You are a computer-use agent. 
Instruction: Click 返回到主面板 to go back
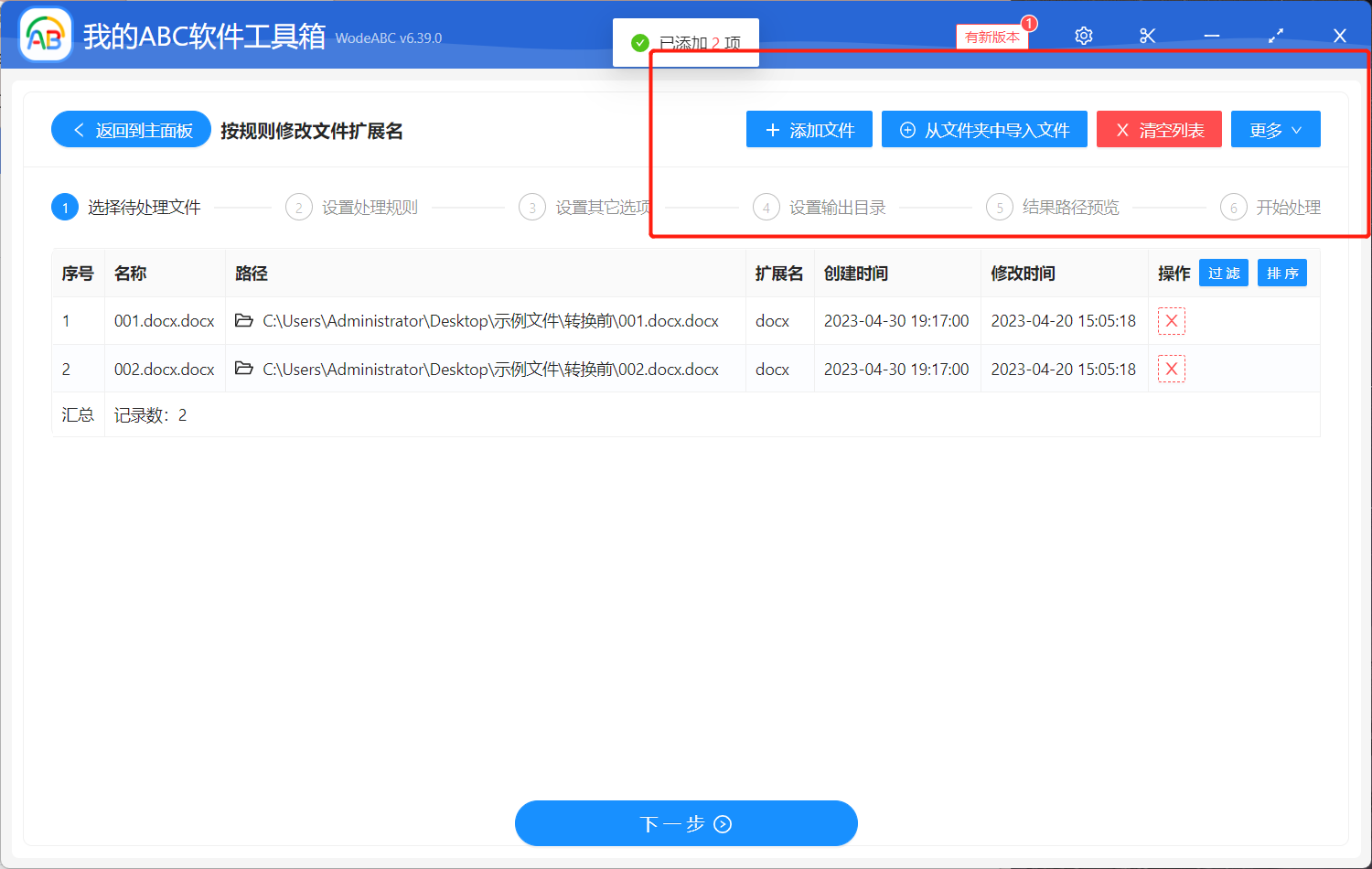click(x=131, y=129)
